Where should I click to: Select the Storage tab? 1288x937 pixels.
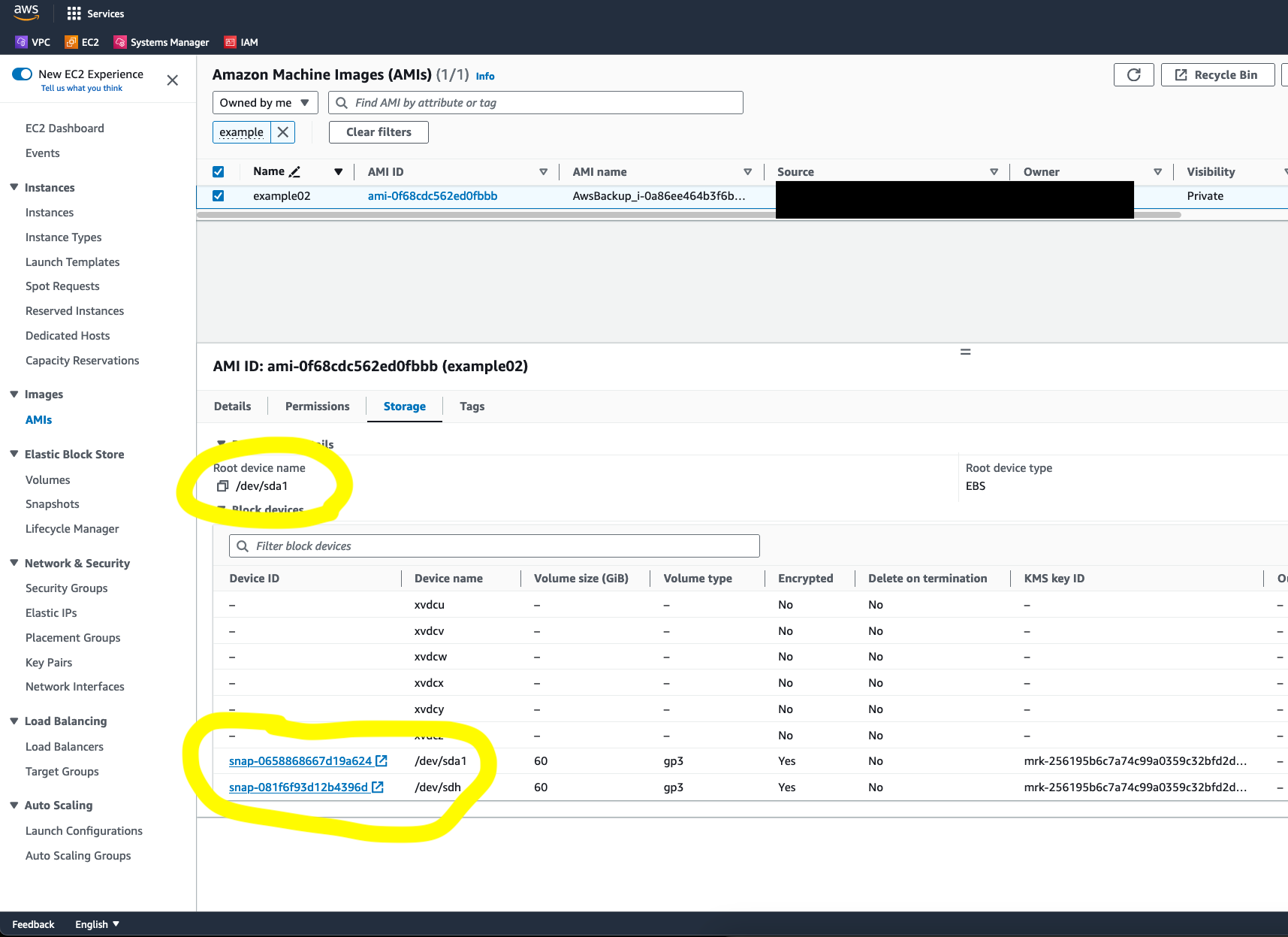pyautogui.click(x=405, y=407)
